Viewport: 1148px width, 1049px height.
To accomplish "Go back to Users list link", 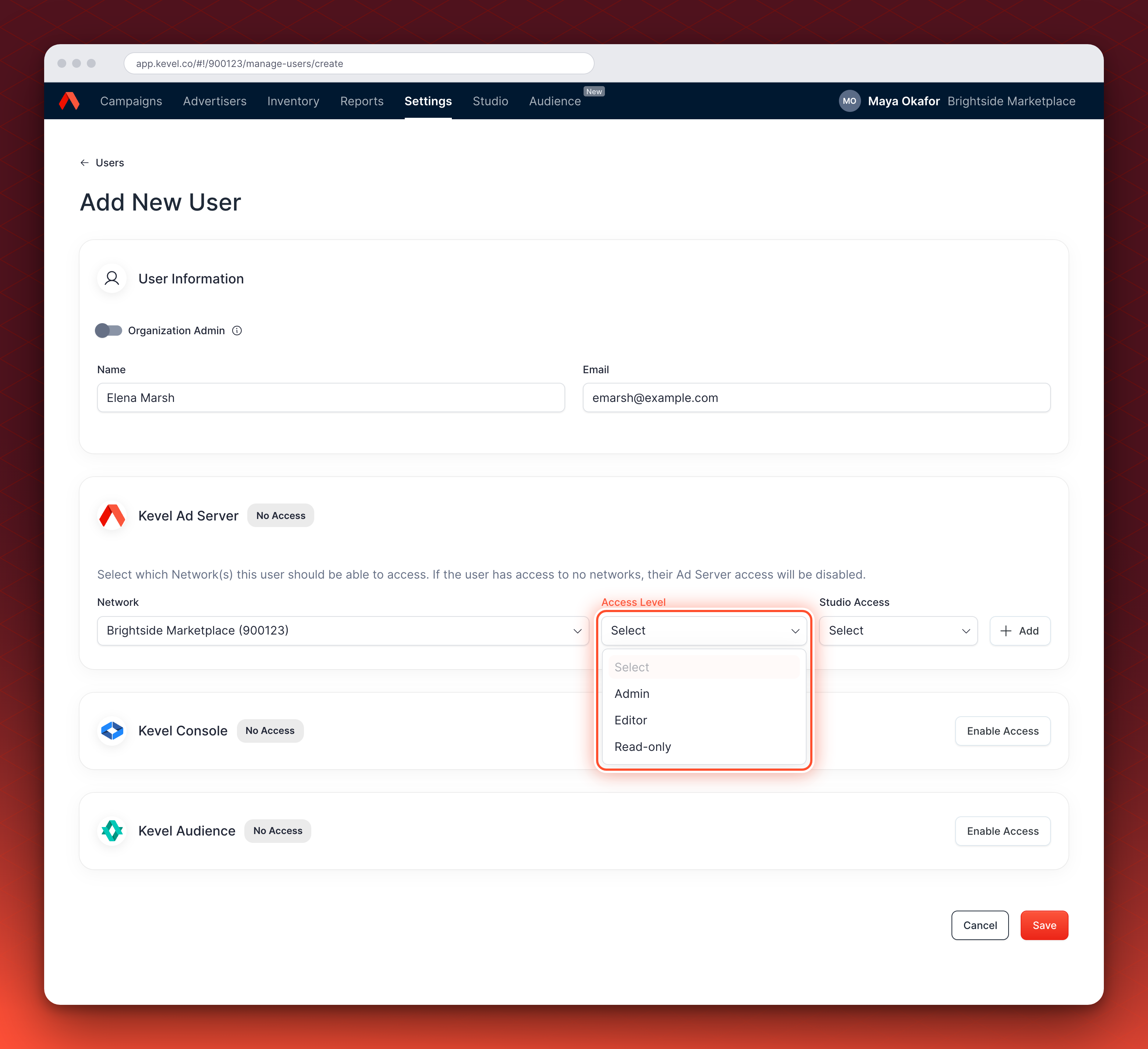I will (x=109, y=163).
